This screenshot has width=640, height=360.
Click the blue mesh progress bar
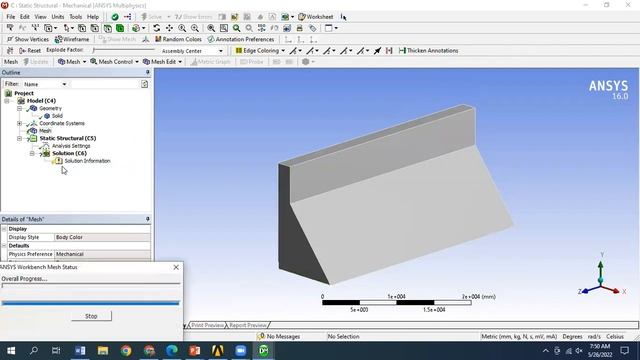[x=91, y=303]
